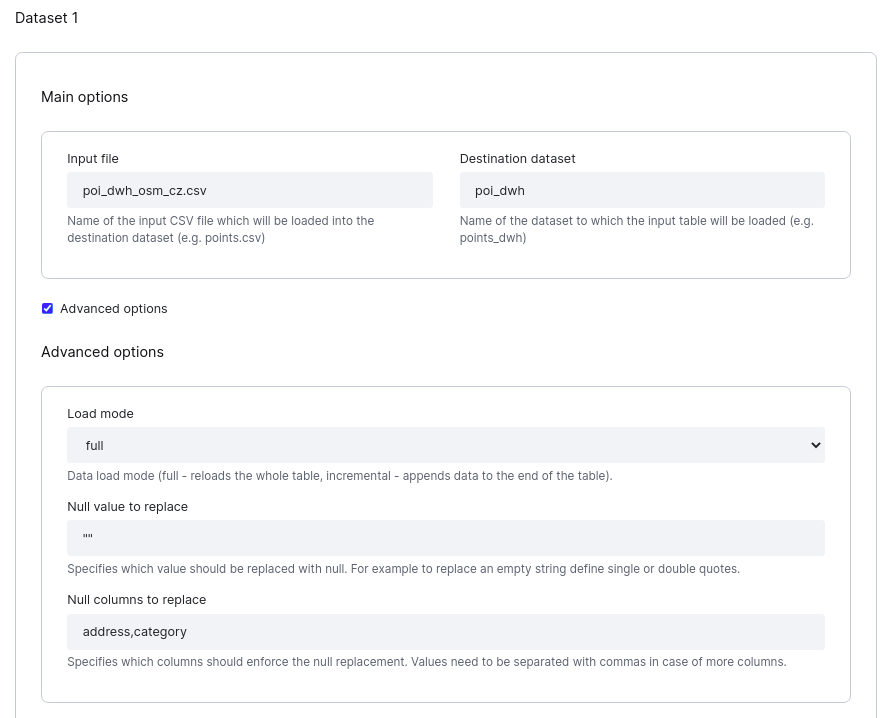Viewport: 880px width, 718px height.
Task: Click the null columns comma-separation hint text
Action: [426, 662]
